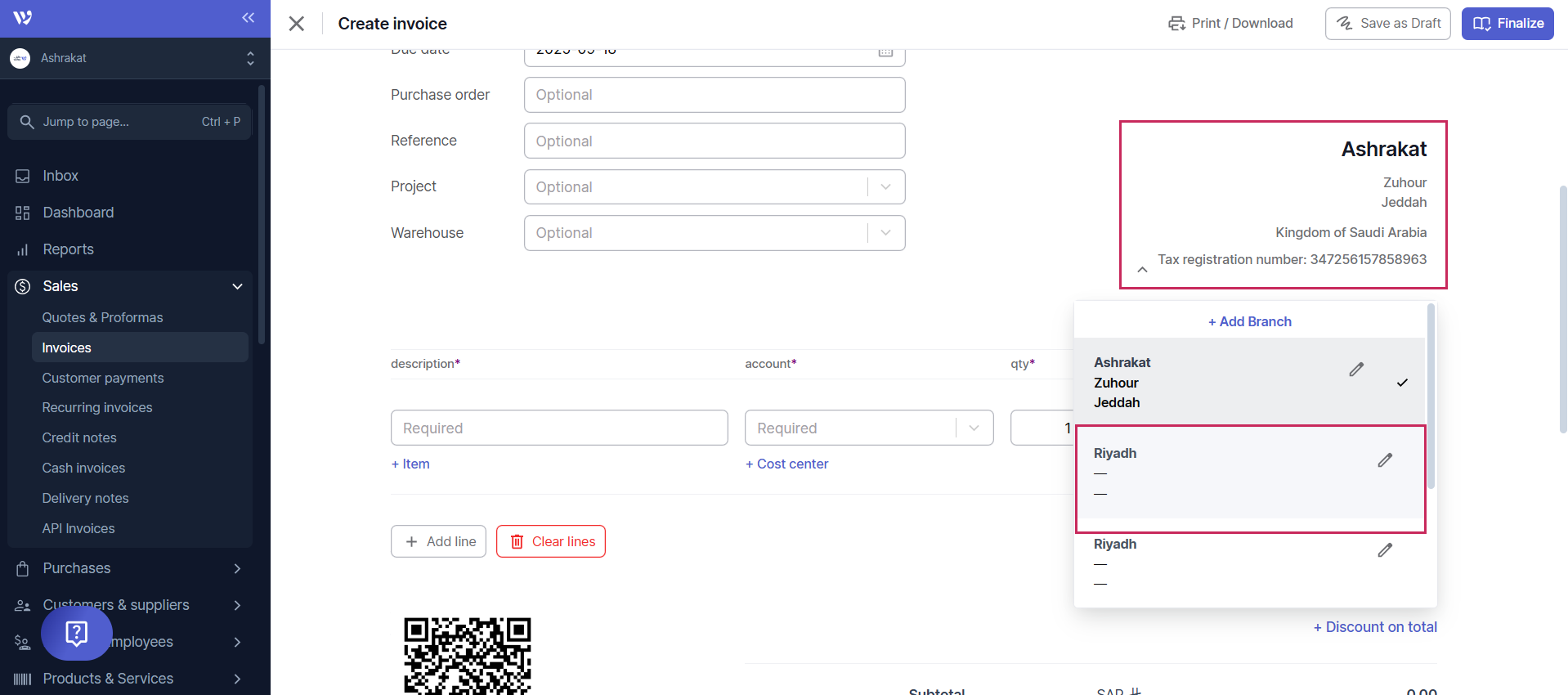Open Inbox from the sidebar
Image resolution: width=1568 pixels, height=695 pixels.
coord(60,176)
